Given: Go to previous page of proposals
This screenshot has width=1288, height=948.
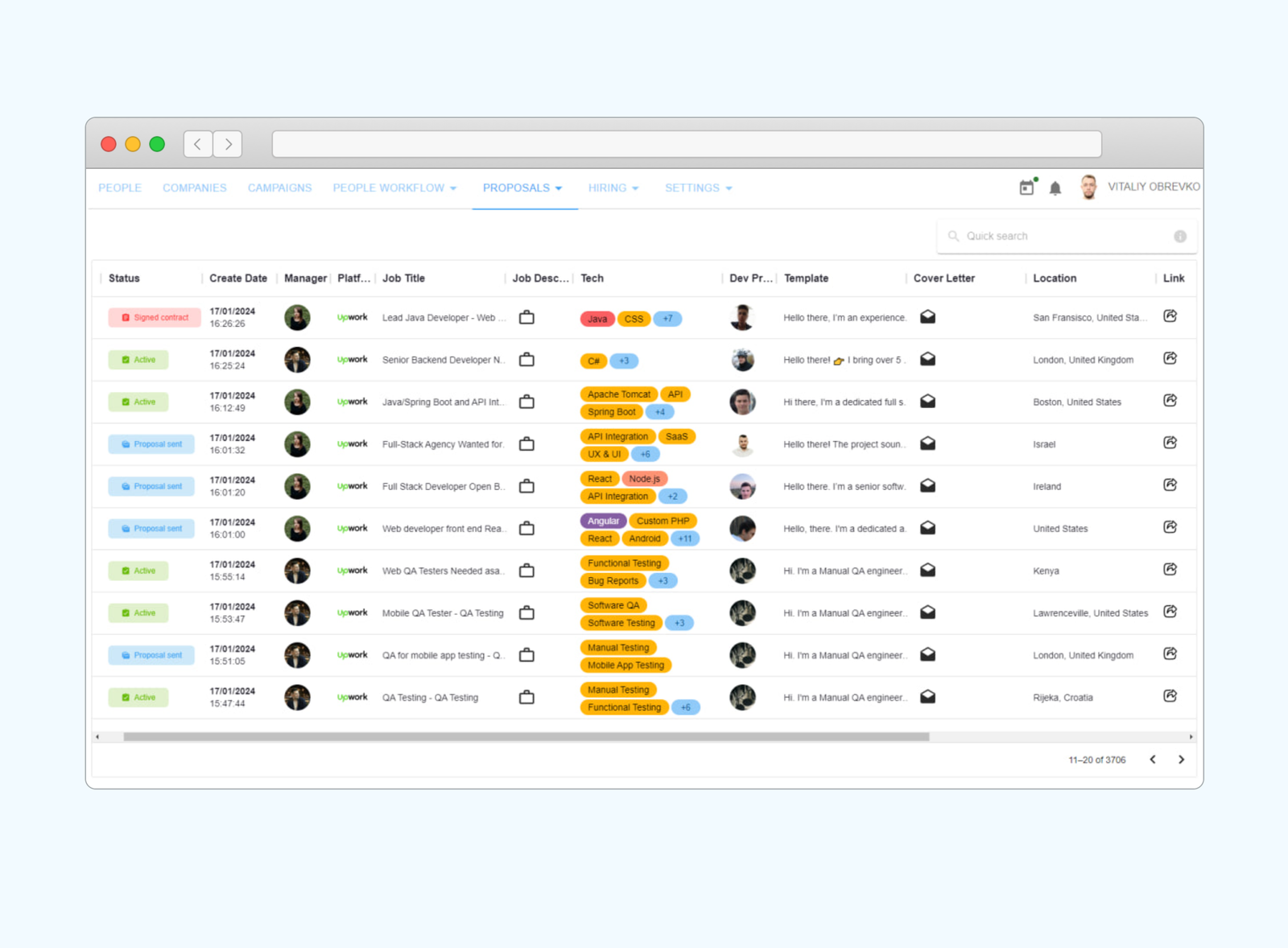Looking at the screenshot, I should tap(1153, 760).
